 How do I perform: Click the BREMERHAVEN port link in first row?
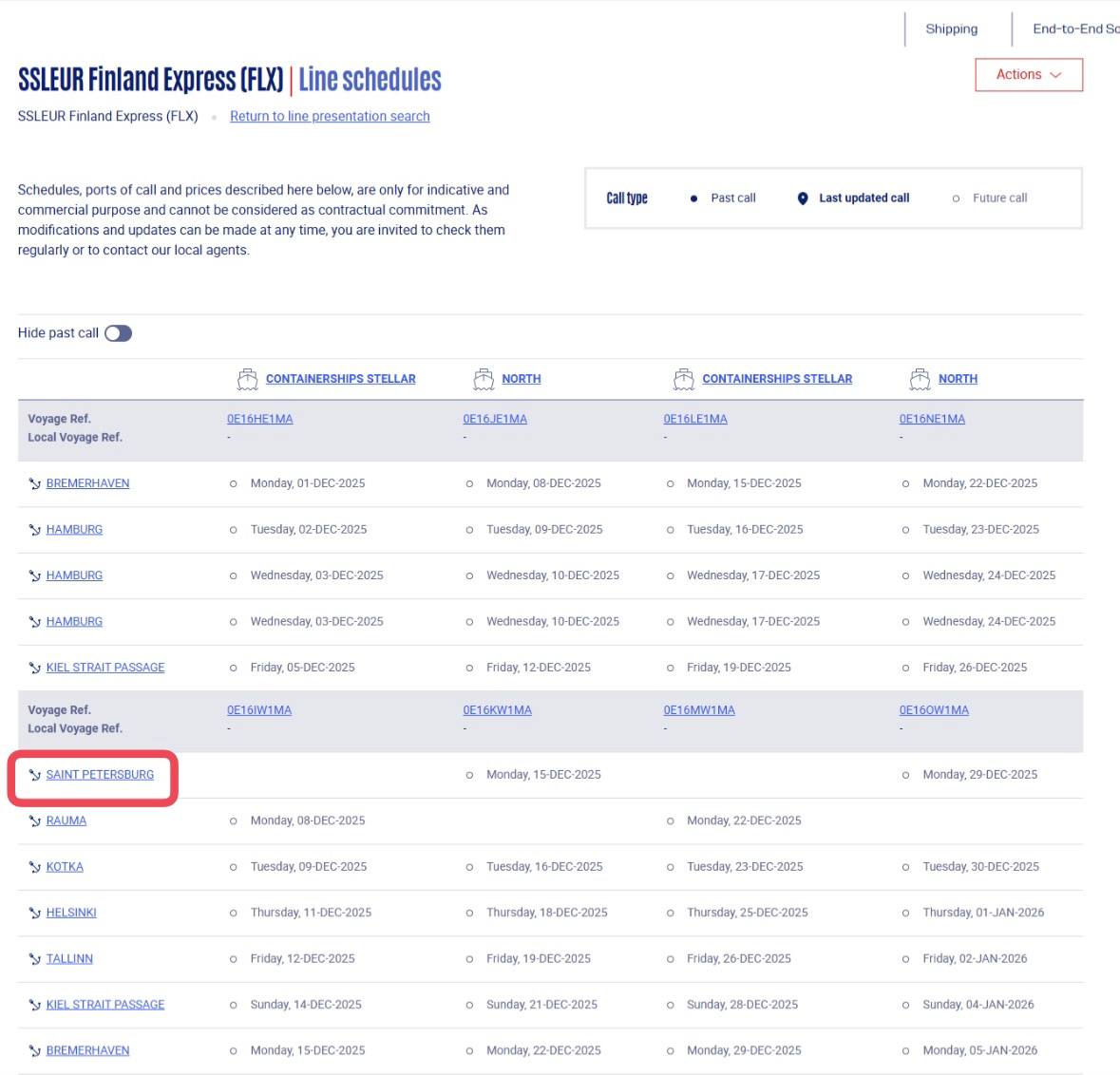(87, 483)
